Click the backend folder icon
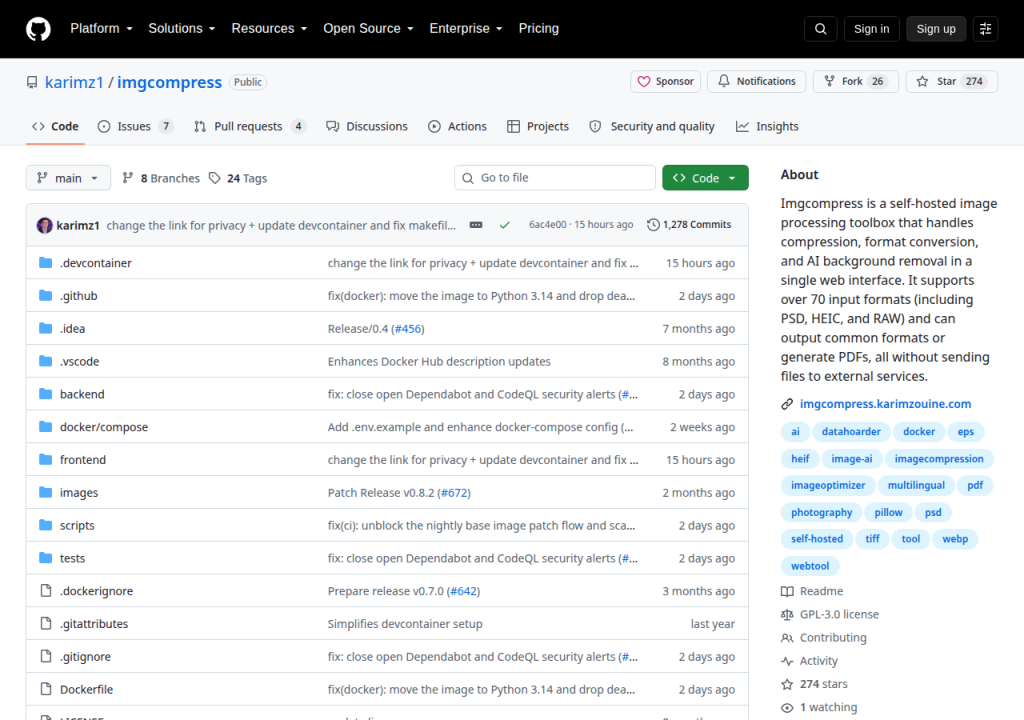 [x=46, y=394]
